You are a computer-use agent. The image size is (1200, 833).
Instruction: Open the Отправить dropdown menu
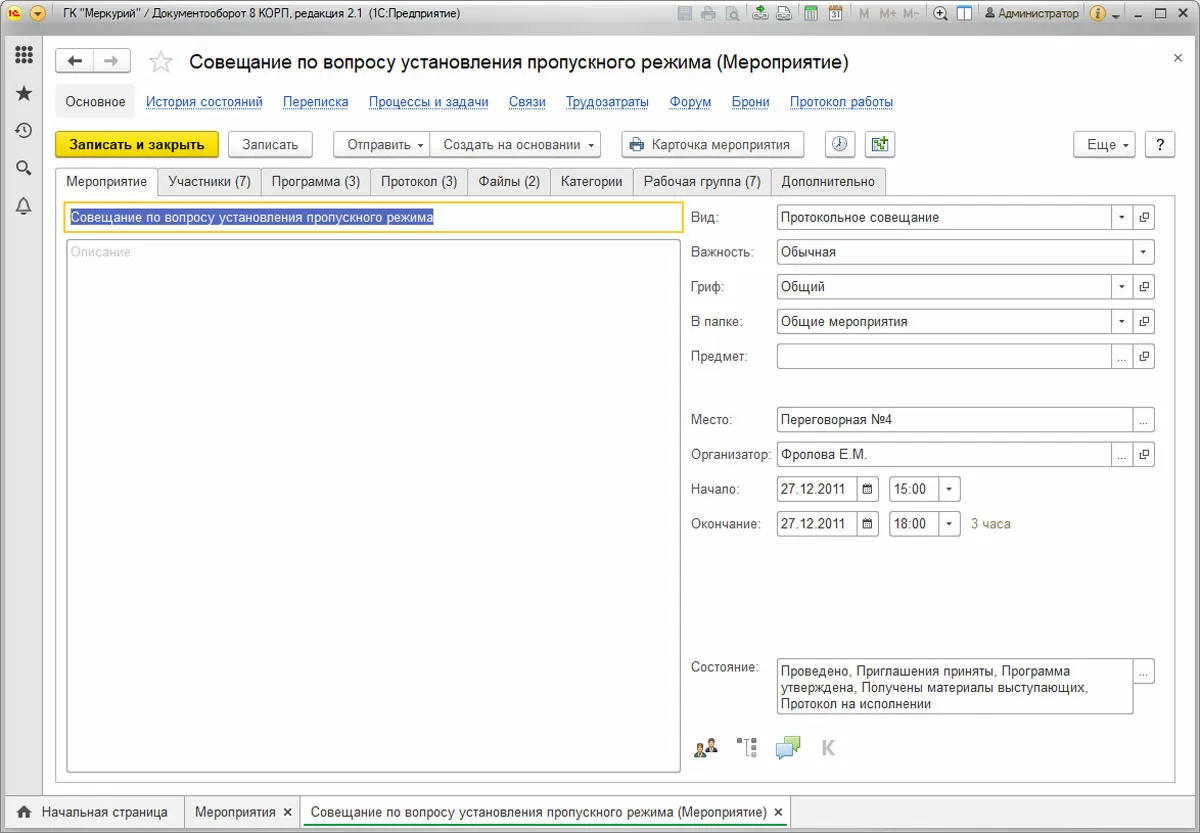[x=381, y=144]
